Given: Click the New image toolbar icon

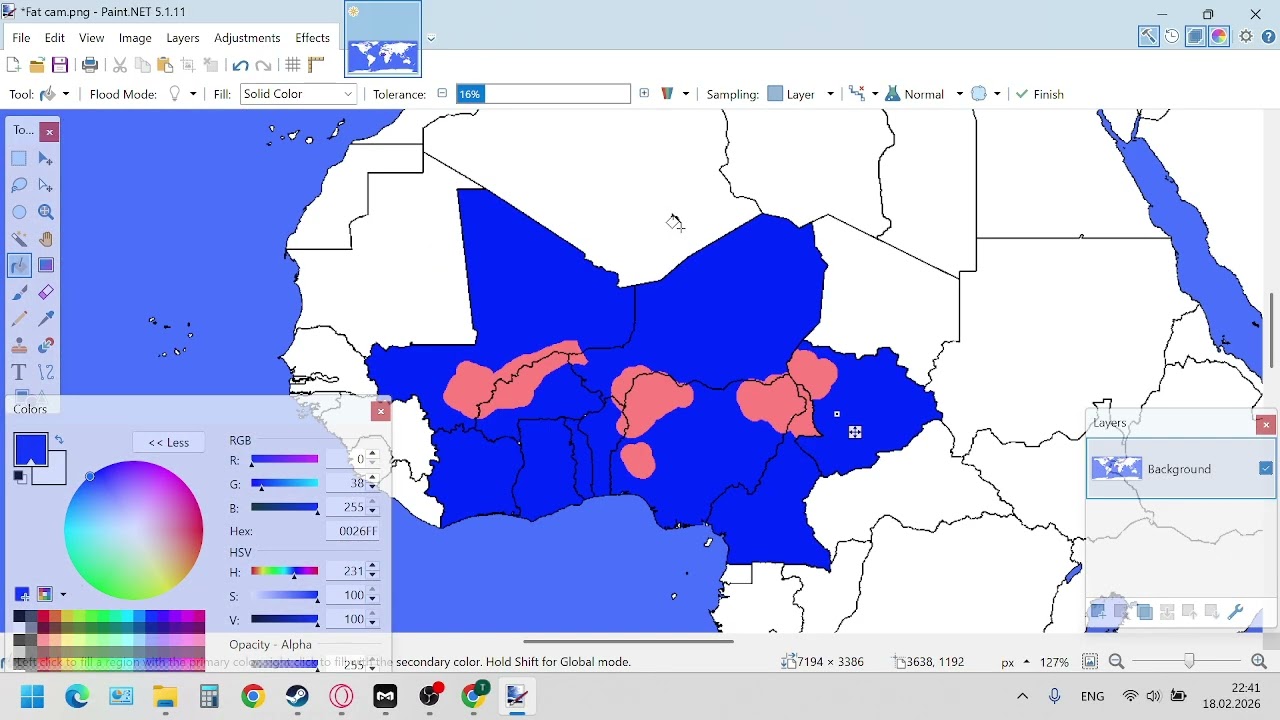Looking at the screenshot, I should click(13, 65).
